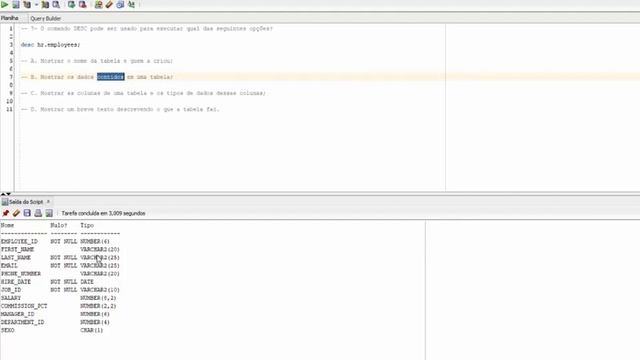Image resolution: width=640 pixels, height=360 pixels.
Task: Click the Autotrace toolbar icon
Action: pos(45,4)
